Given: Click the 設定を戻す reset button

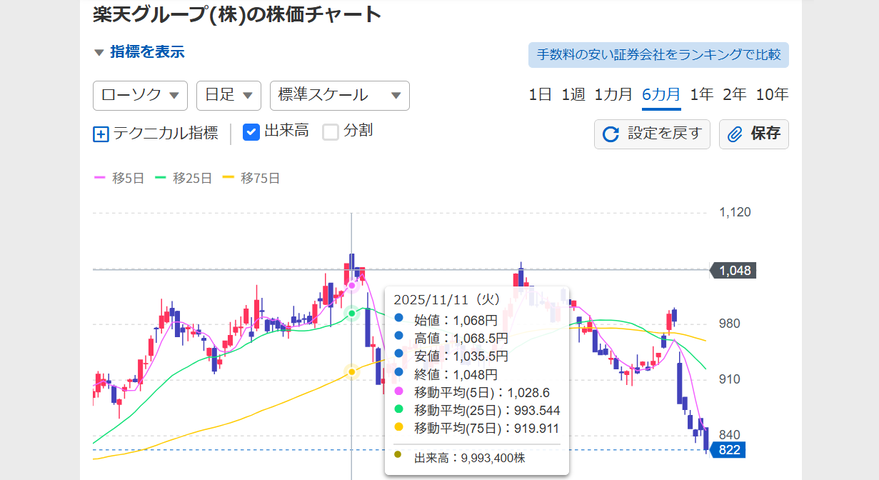Looking at the screenshot, I should (652, 134).
